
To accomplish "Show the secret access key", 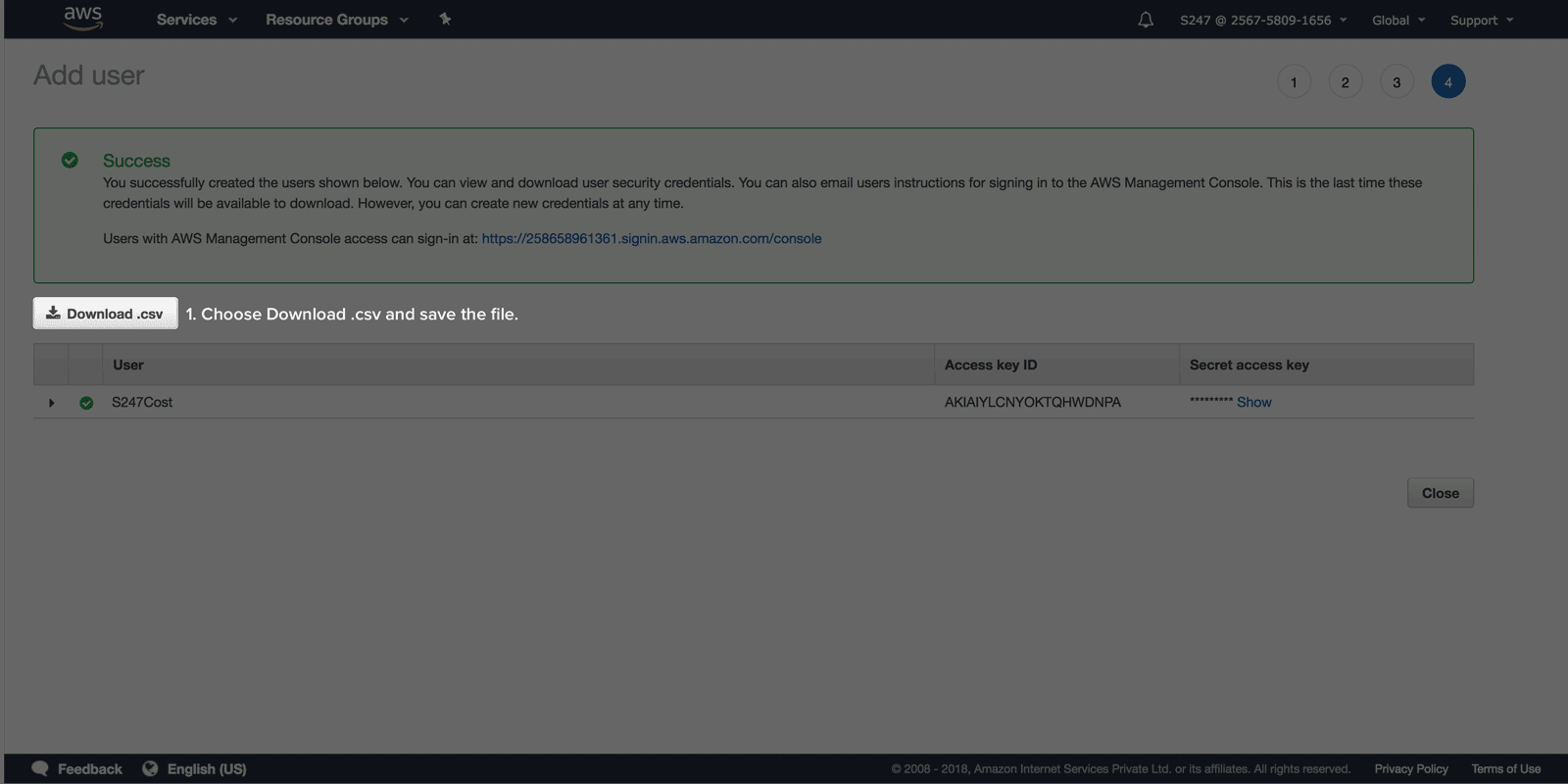I will (x=1254, y=402).
